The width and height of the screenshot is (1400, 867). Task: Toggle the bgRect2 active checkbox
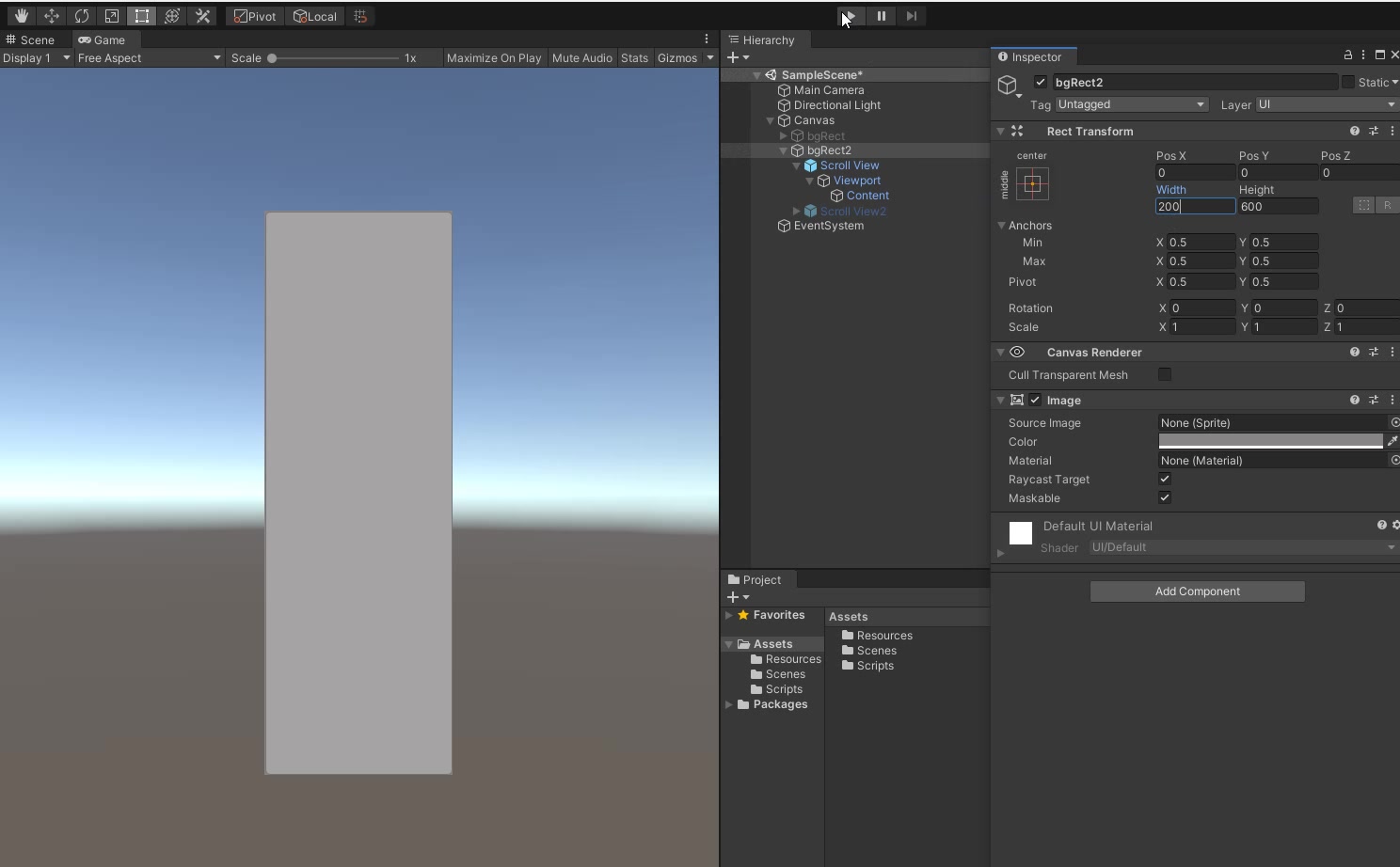[1040, 83]
